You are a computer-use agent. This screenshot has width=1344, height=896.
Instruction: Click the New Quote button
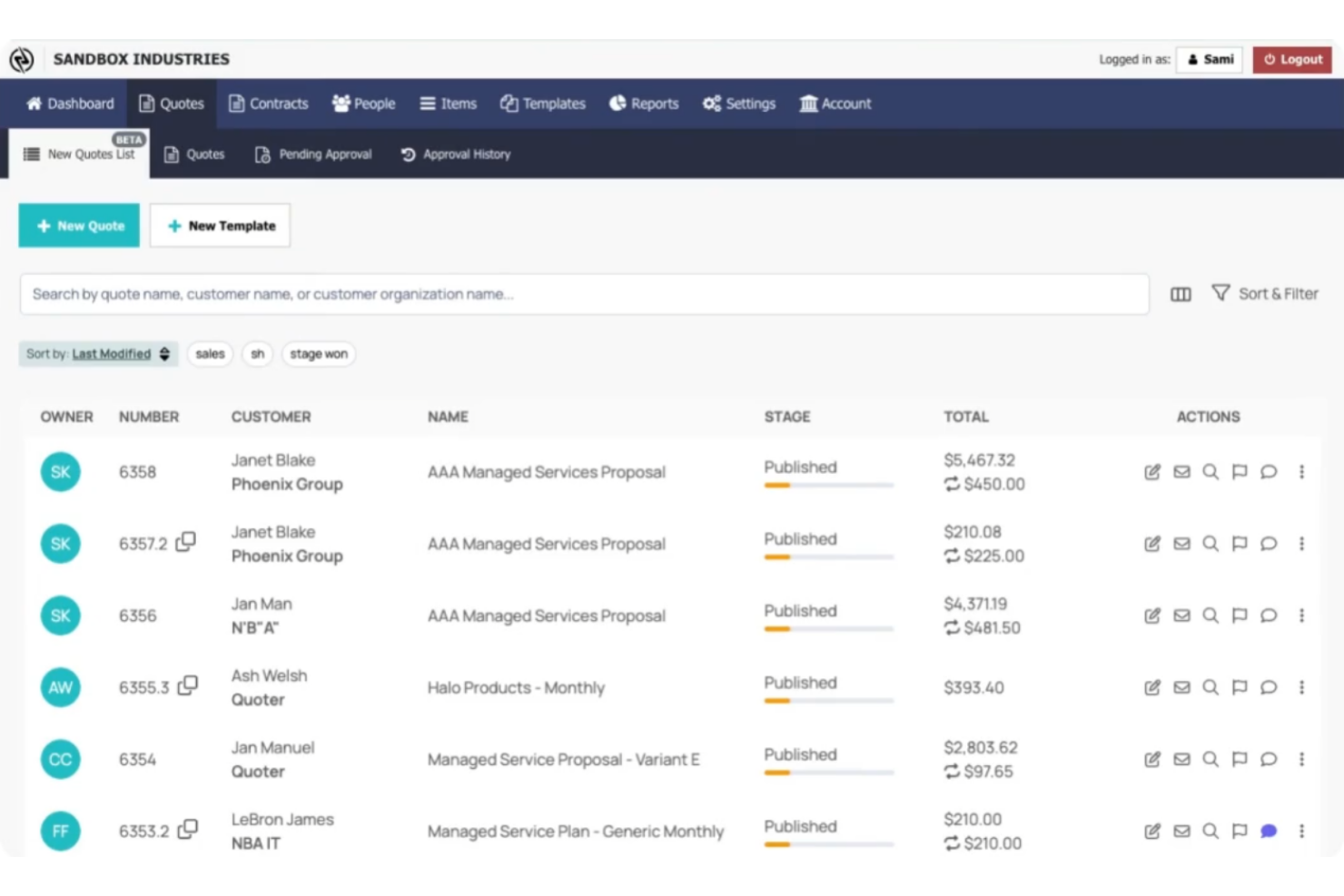pyautogui.click(x=78, y=225)
